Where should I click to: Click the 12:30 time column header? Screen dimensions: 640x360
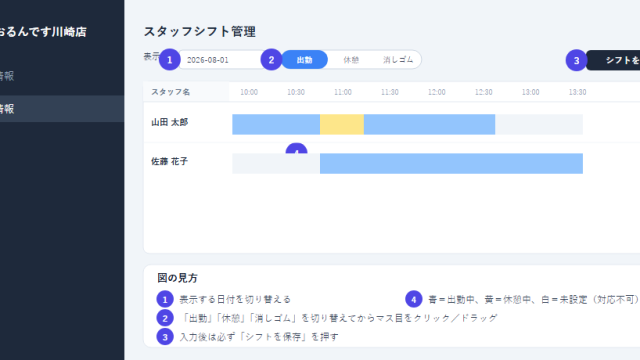484,92
